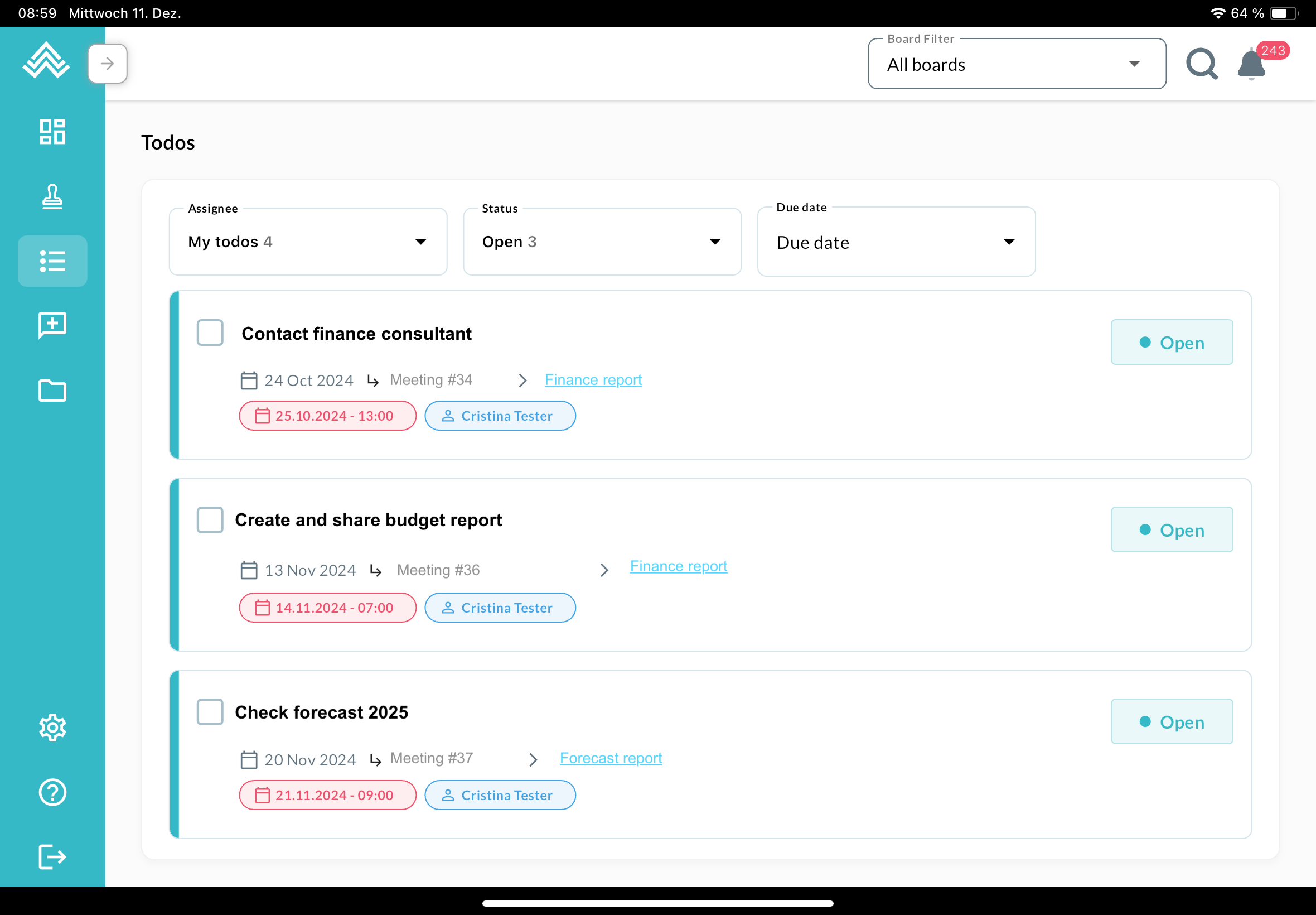The width and height of the screenshot is (1316, 915).
Task: Click the logout icon at sidebar bottom
Action: [x=52, y=857]
